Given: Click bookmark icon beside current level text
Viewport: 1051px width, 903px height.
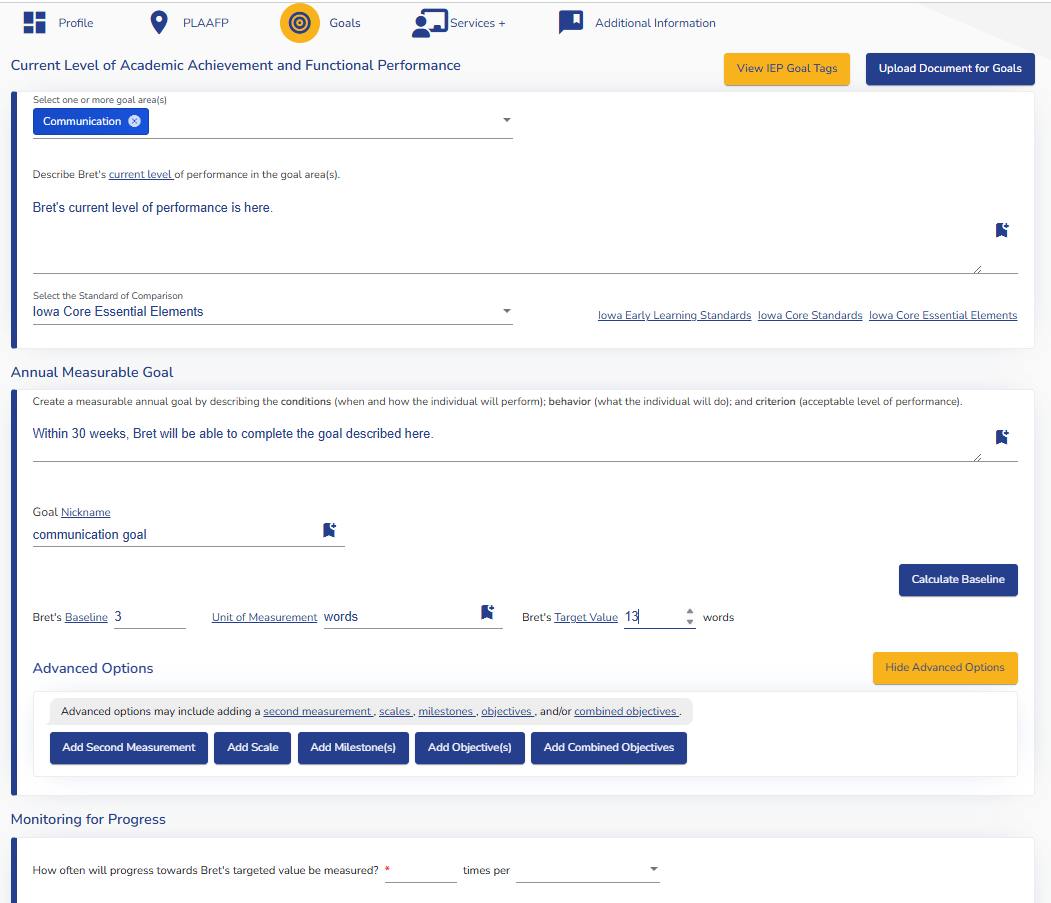Looking at the screenshot, I should pos(1002,230).
